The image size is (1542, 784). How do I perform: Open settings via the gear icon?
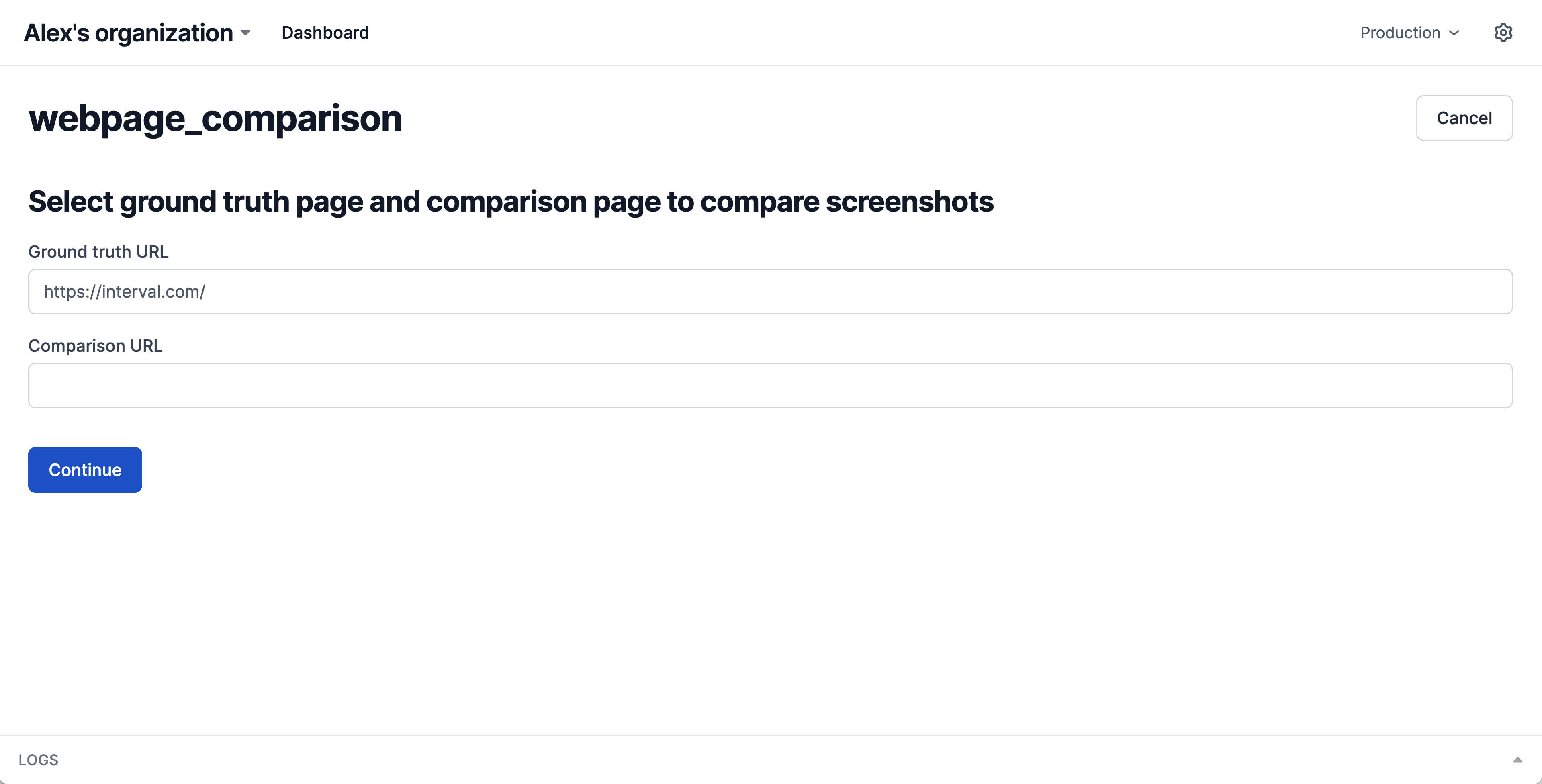tap(1503, 32)
